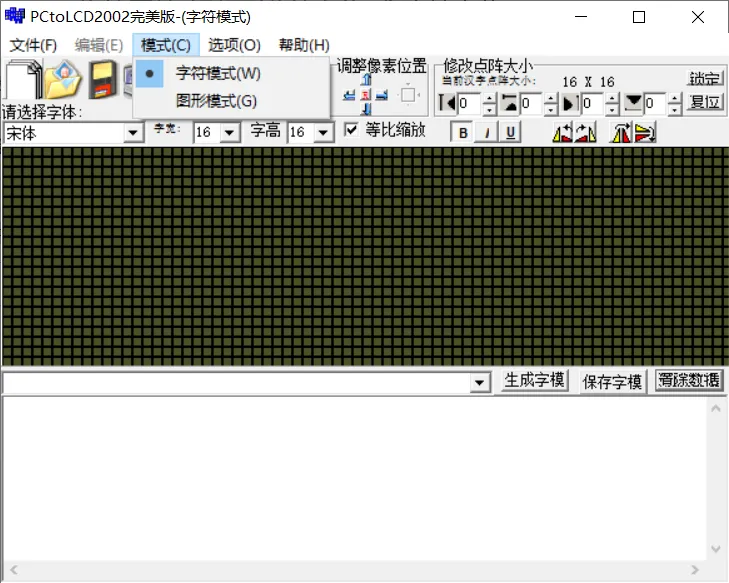
Task: Increase the left margin spinner value
Action: [489, 98]
